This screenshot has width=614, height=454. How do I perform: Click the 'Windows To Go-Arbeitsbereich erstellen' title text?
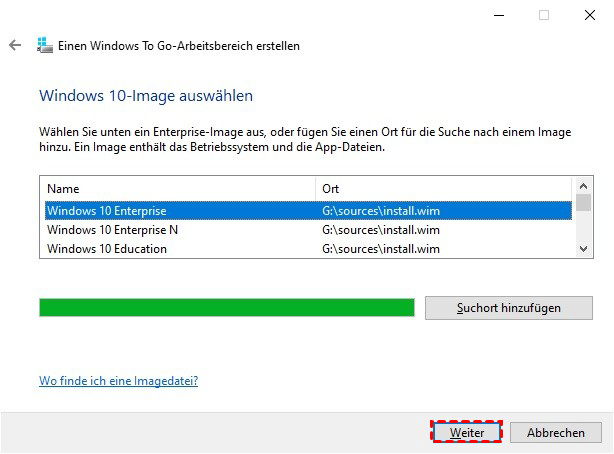point(180,46)
